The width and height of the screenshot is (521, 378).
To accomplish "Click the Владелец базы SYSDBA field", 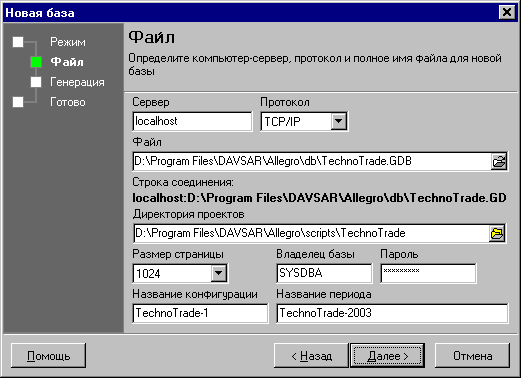I will click(x=324, y=273).
